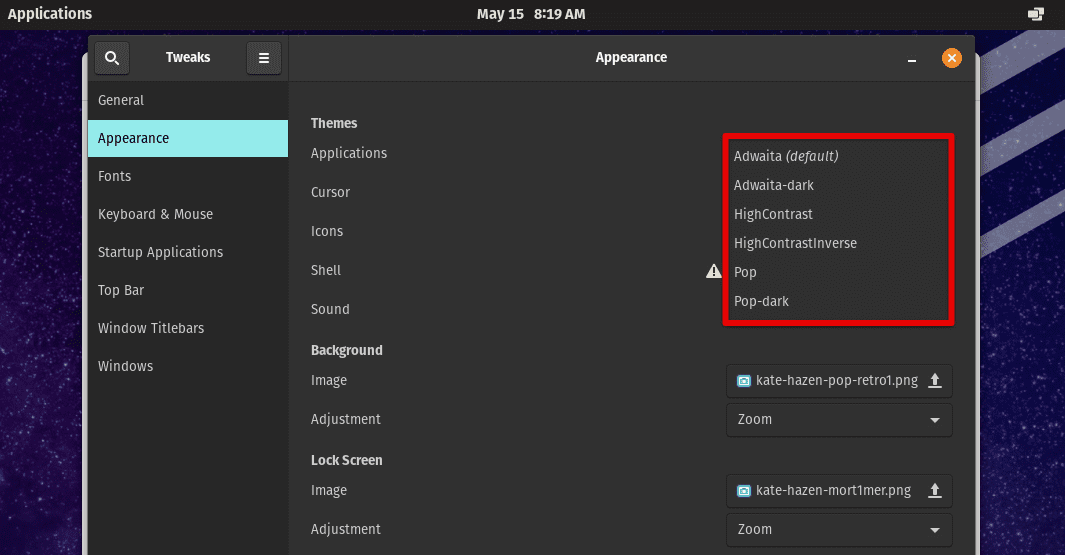Open the search in Tweaks
This screenshot has width=1065, height=555.
click(x=112, y=58)
